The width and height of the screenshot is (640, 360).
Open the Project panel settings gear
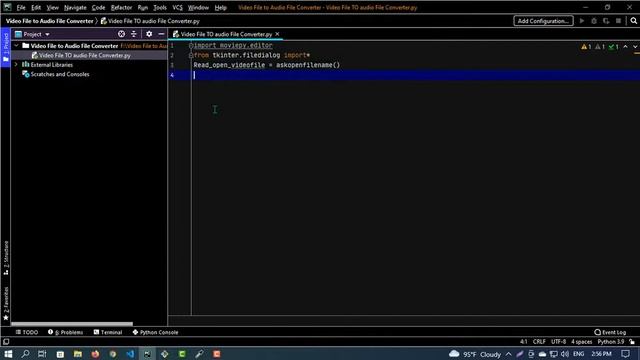149,34
